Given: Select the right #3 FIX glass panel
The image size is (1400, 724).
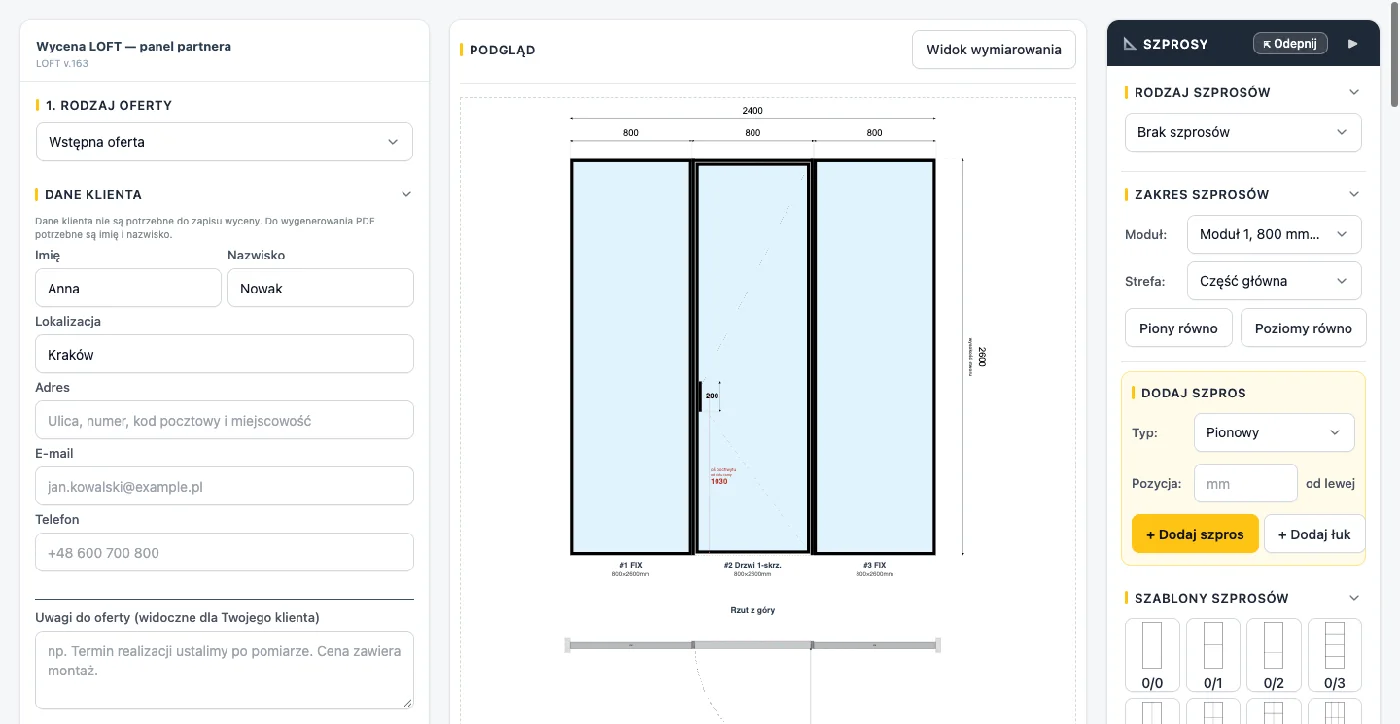Looking at the screenshot, I should coord(874,356).
